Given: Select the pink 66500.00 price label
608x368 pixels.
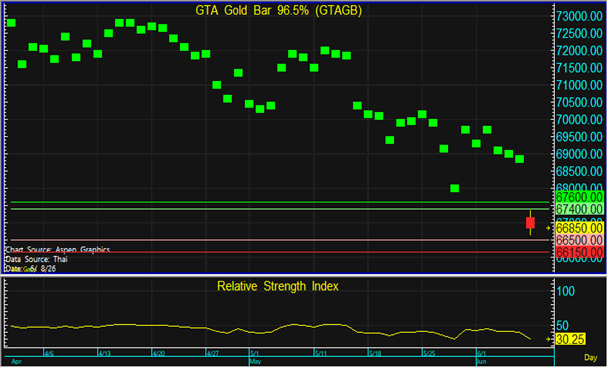Looking at the screenshot, I should pyautogui.click(x=579, y=240).
